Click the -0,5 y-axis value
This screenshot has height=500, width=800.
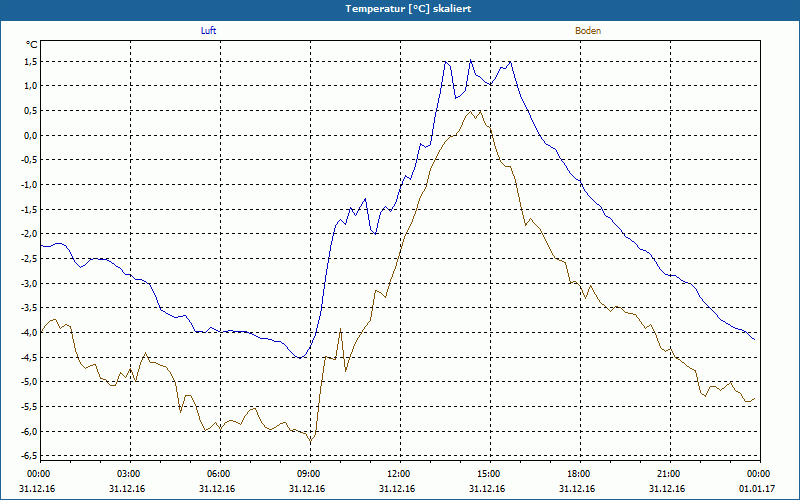[30, 160]
